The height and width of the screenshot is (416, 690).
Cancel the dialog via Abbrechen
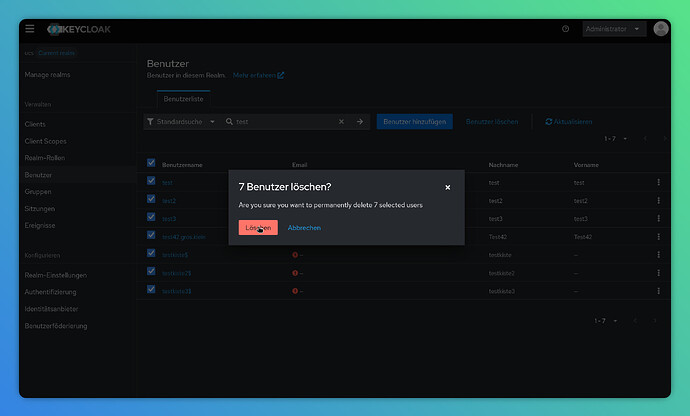point(304,228)
